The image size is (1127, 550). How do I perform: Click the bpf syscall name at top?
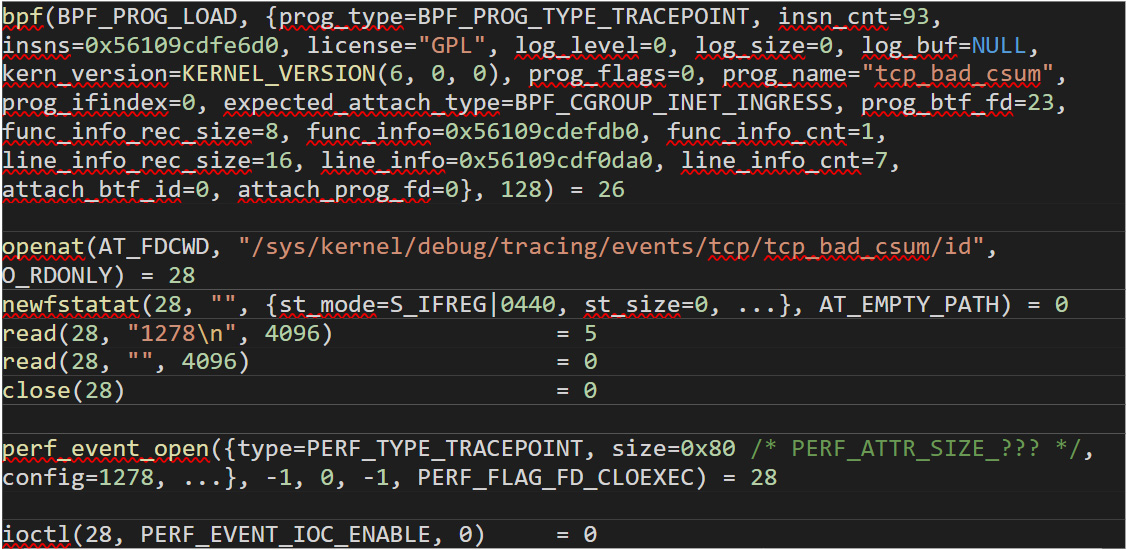(20, 17)
